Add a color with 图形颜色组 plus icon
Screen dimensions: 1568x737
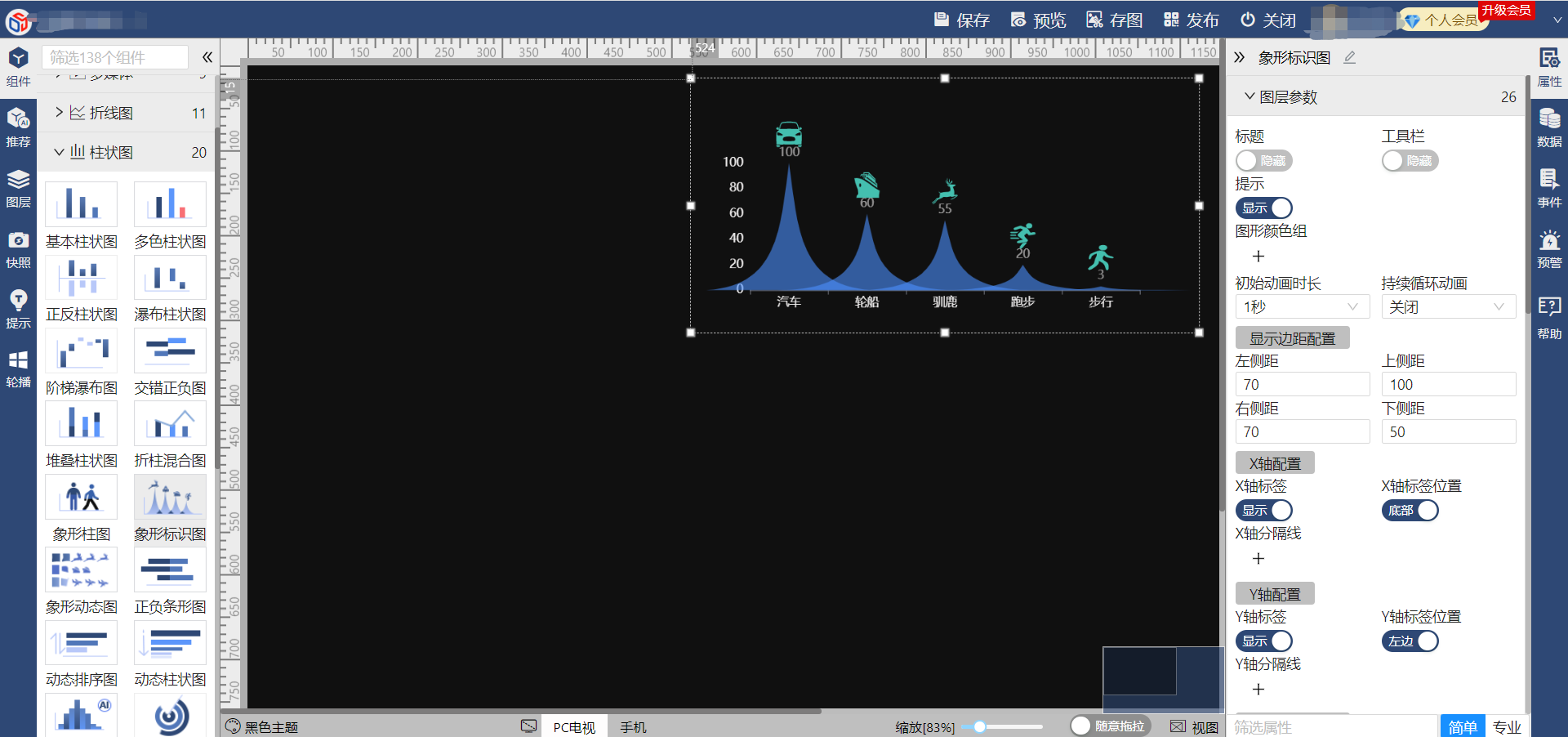click(x=1258, y=257)
